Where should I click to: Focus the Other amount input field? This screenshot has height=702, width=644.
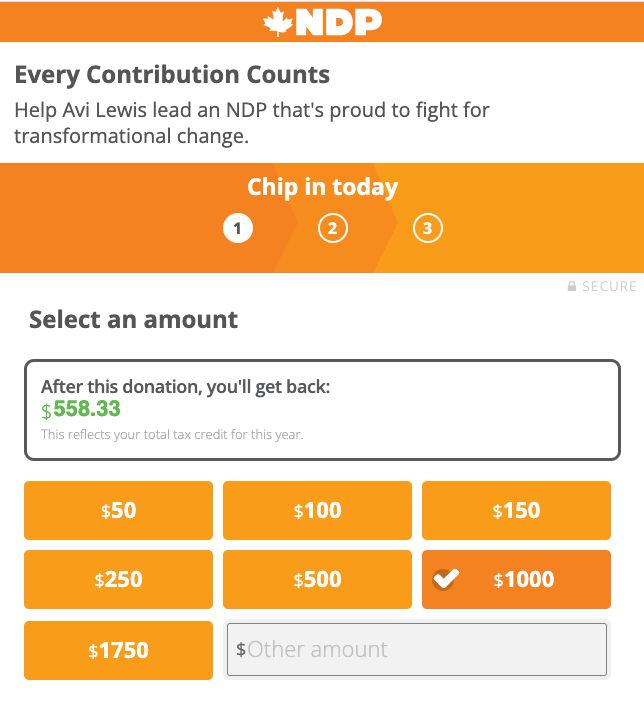tap(417, 650)
